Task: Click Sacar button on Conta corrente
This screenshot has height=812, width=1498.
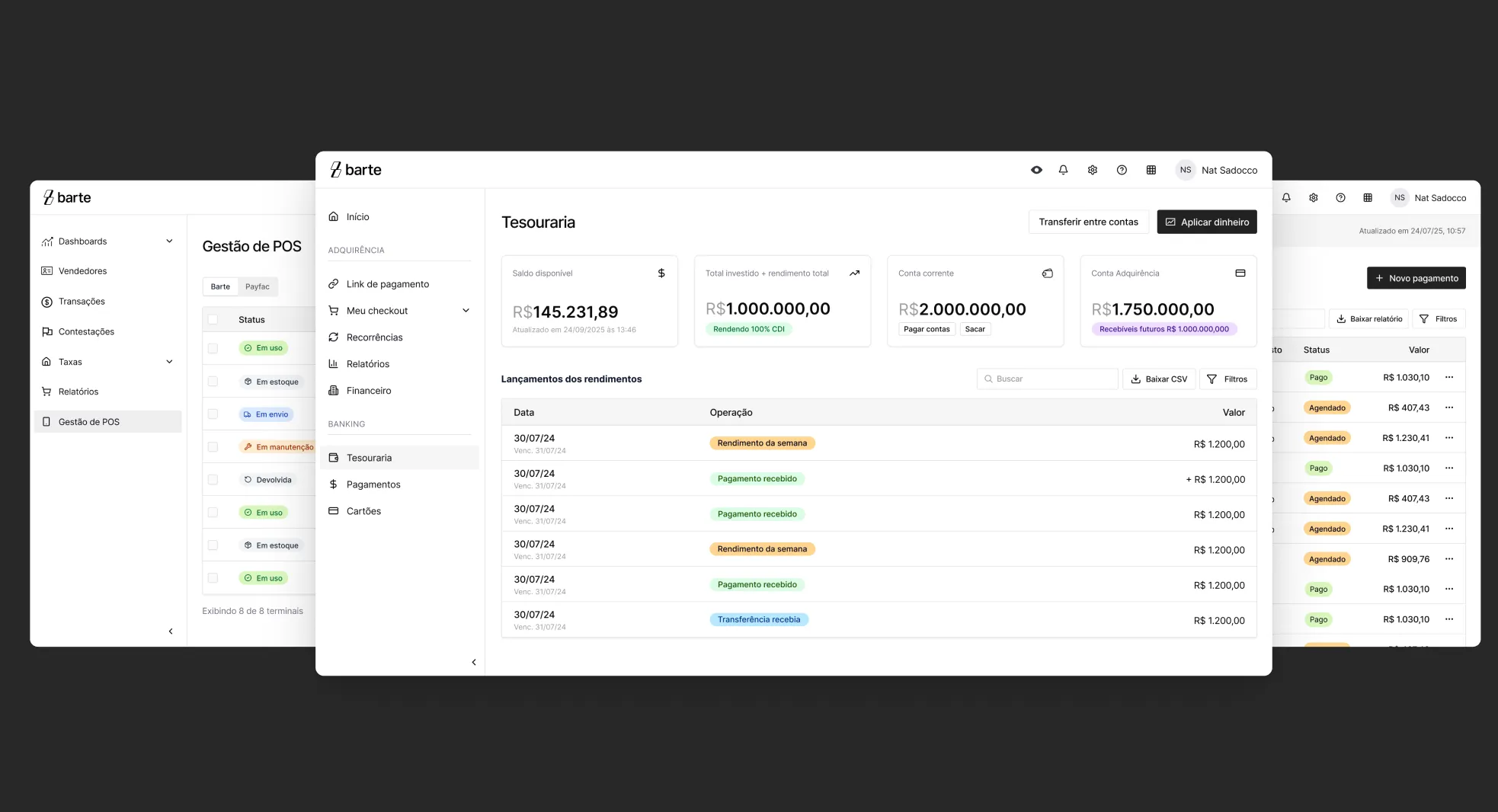Action: (975, 329)
